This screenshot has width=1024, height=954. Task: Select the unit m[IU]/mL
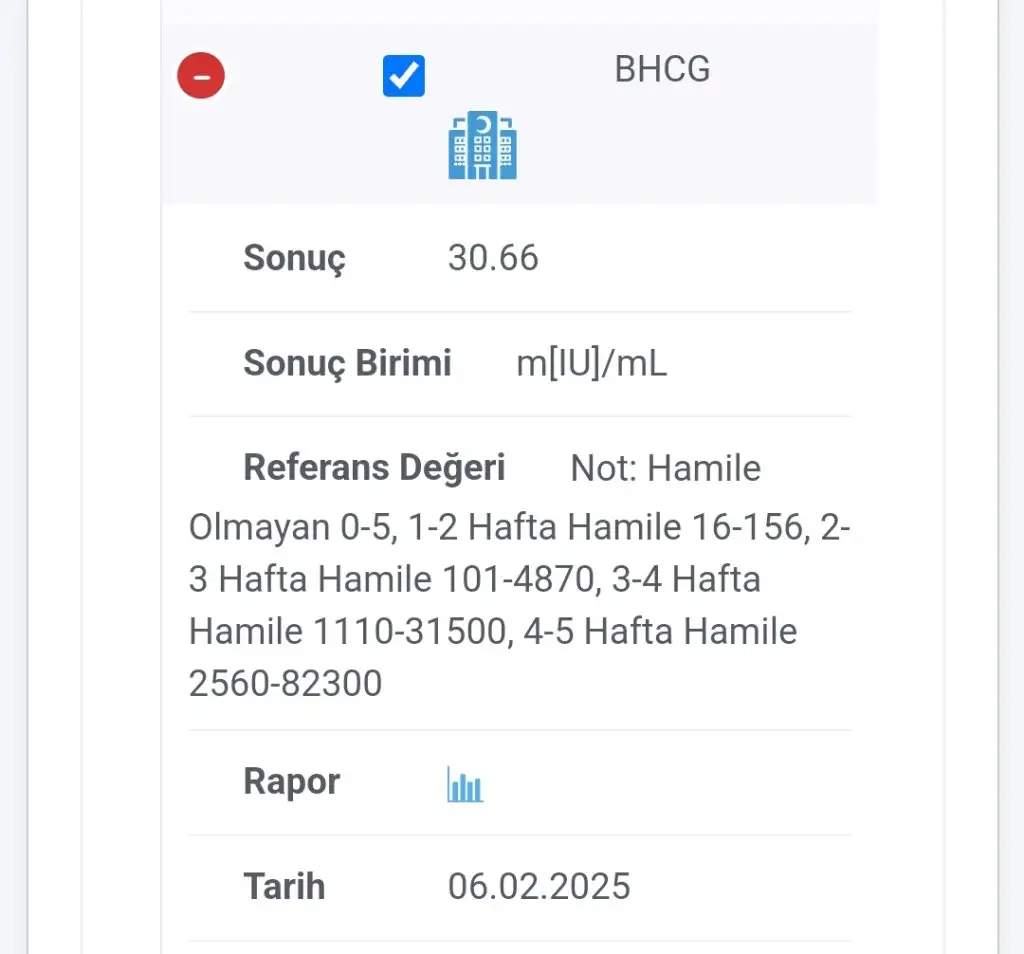(x=592, y=363)
